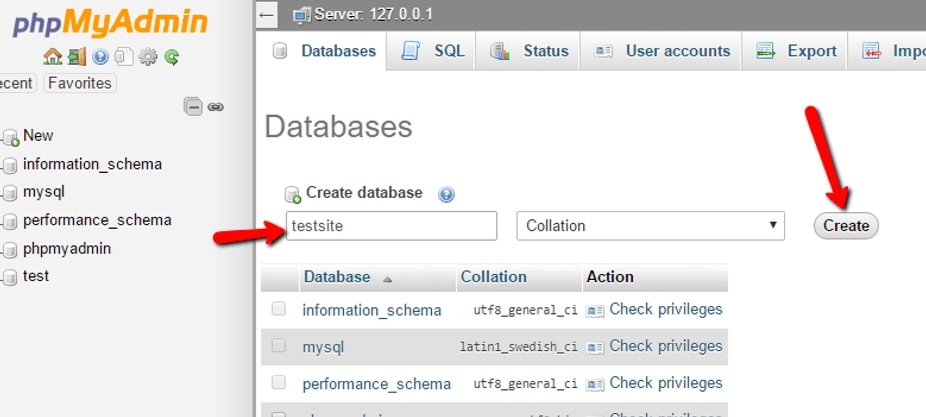The image size is (926, 417).
Task: Click latin1_swedish_ci collation of mysql
Action: (519, 347)
